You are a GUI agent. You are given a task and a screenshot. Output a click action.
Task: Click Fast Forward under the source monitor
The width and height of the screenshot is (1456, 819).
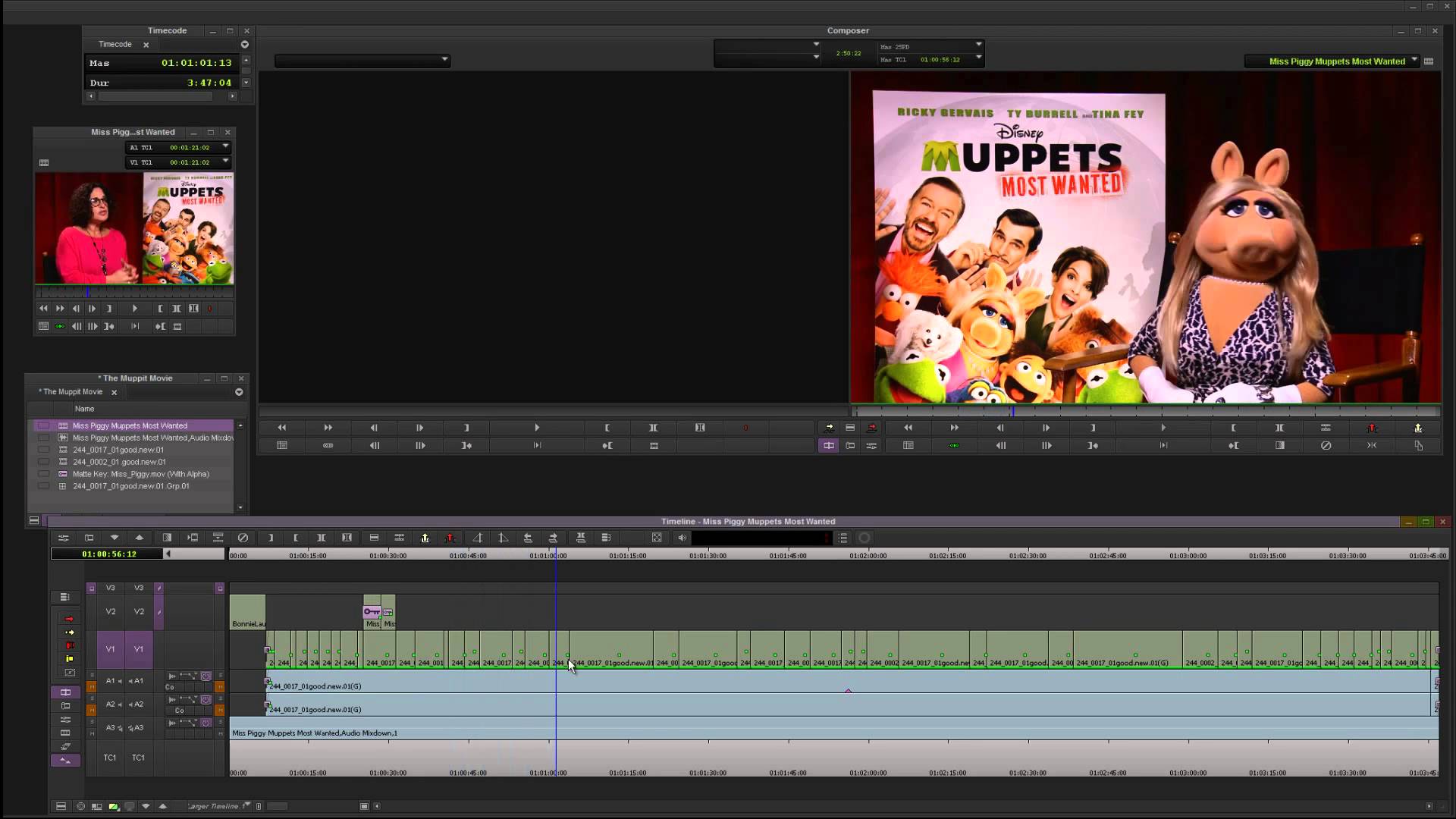(x=328, y=428)
